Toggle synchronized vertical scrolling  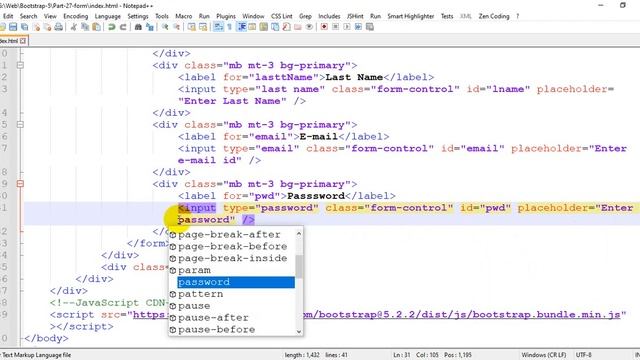[x=191, y=27]
